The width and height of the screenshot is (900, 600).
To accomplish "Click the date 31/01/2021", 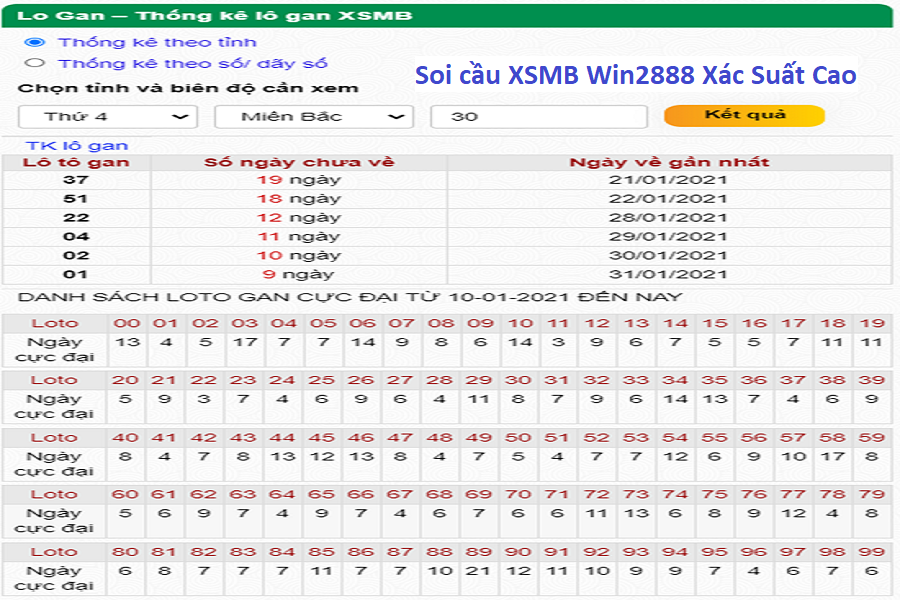I will pos(669,274).
